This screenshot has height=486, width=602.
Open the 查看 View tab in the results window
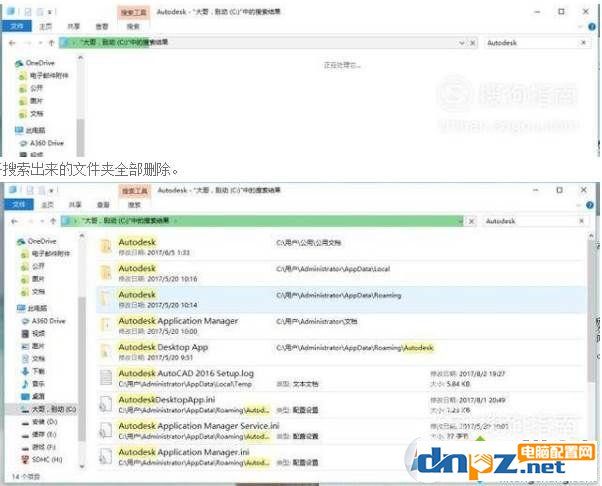click(103, 205)
